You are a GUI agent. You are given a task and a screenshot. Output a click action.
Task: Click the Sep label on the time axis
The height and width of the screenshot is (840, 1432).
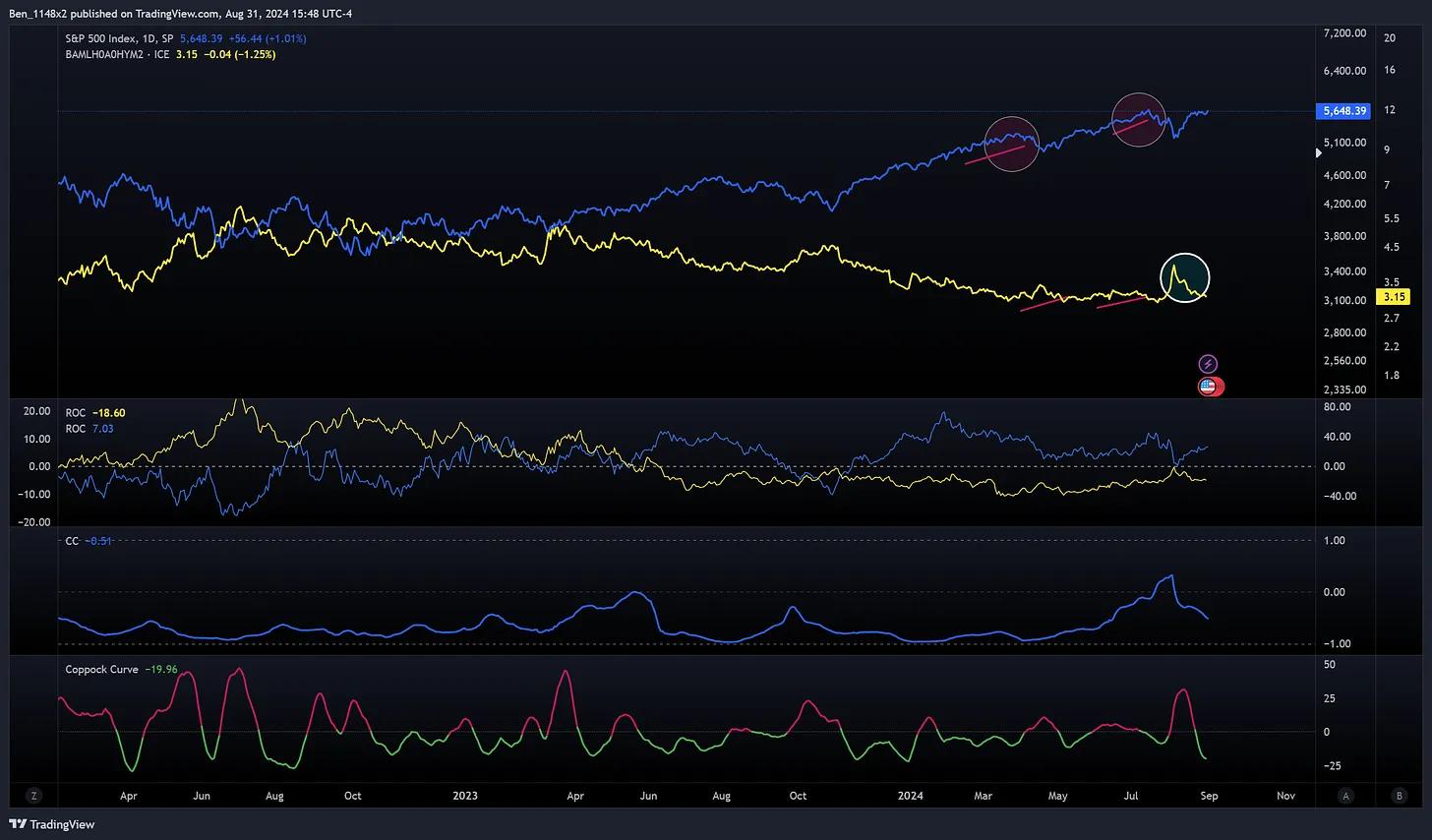1209,796
